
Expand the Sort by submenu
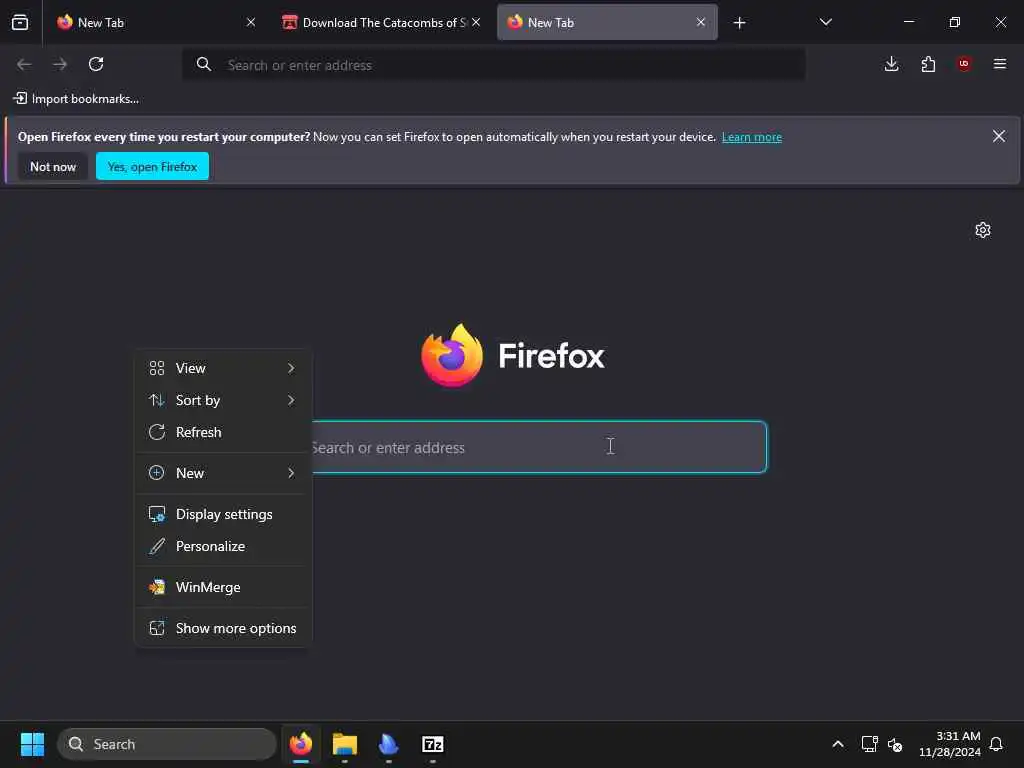pyautogui.click(x=223, y=400)
